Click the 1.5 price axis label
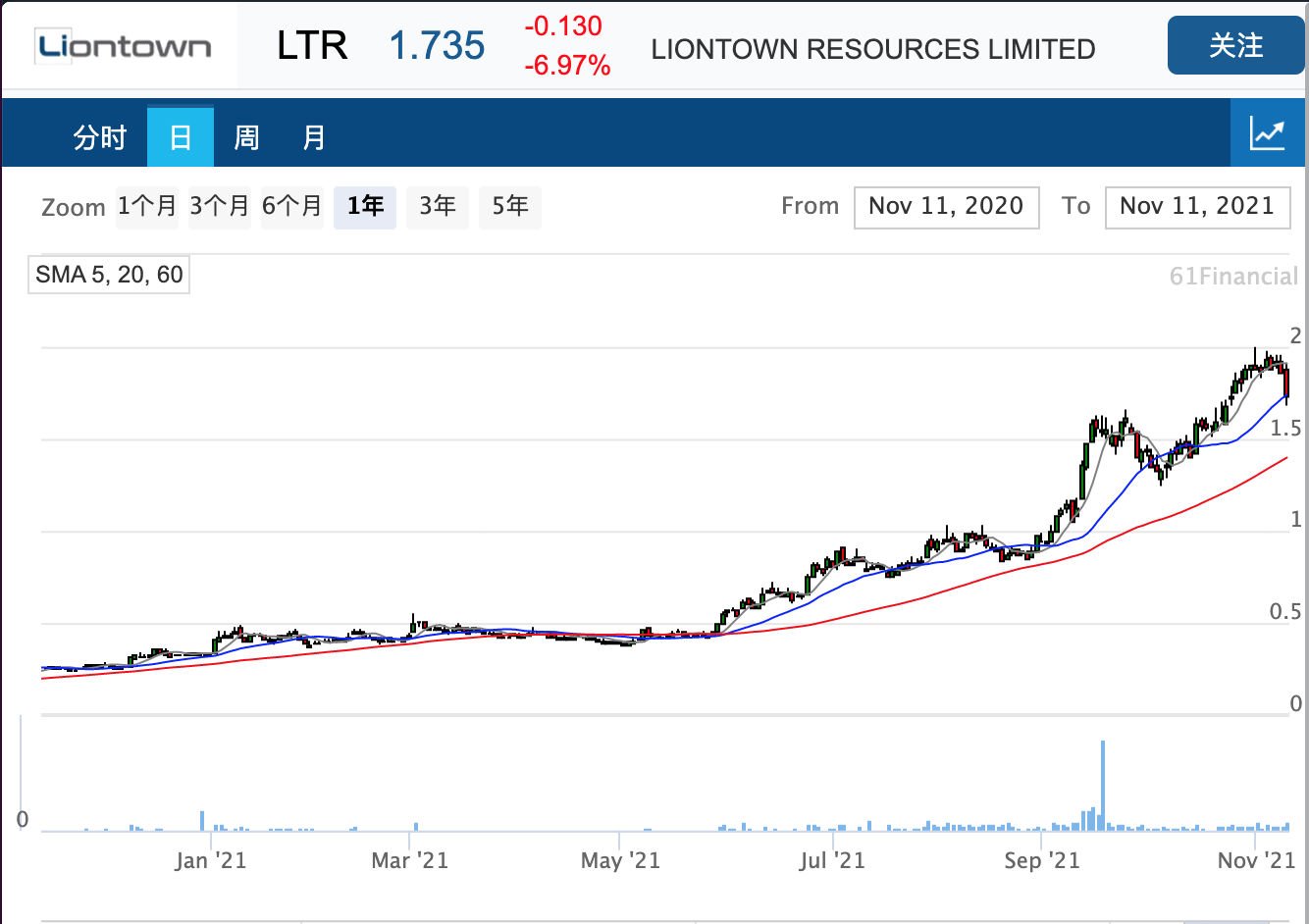 coord(1285,429)
